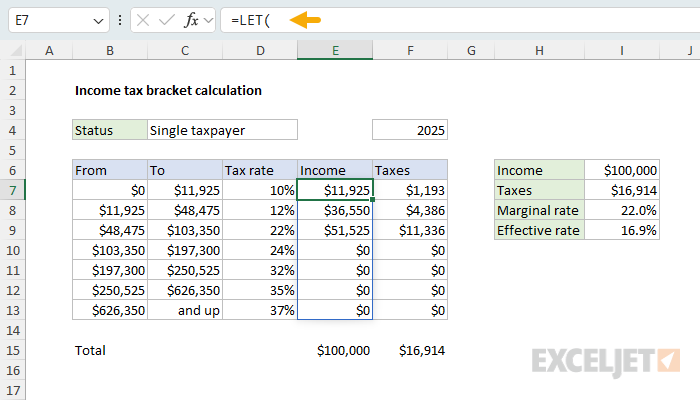Select column I header
Screen dimensions: 700x400
pyautogui.click(x=622, y=50)
